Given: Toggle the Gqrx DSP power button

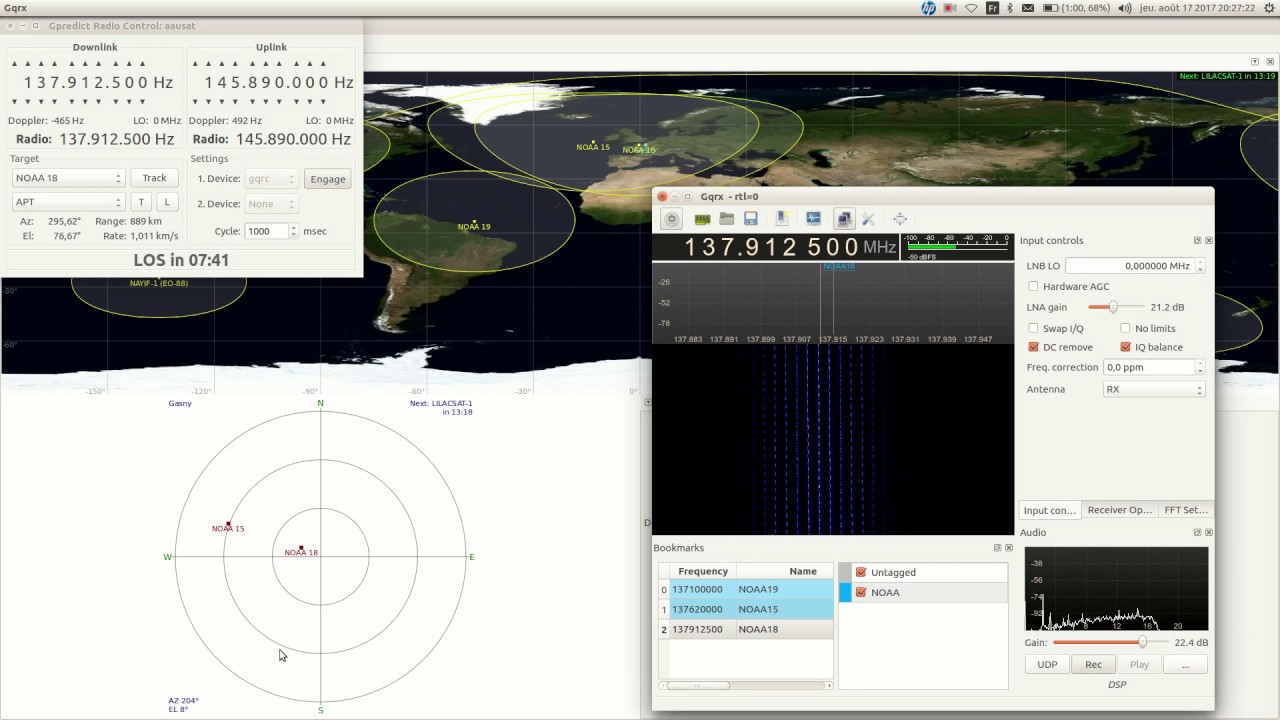Looking at the screenshot, I should [x=672, y=219].
